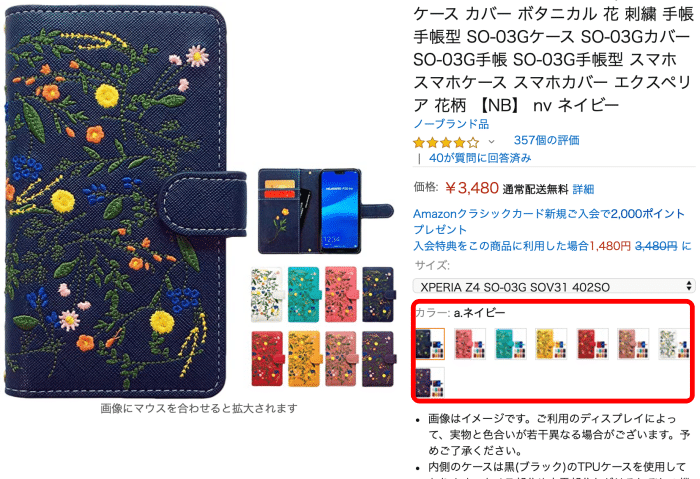The image size is (700, 479).
Task: Click the product title text
Action: (x=554, y=59)
